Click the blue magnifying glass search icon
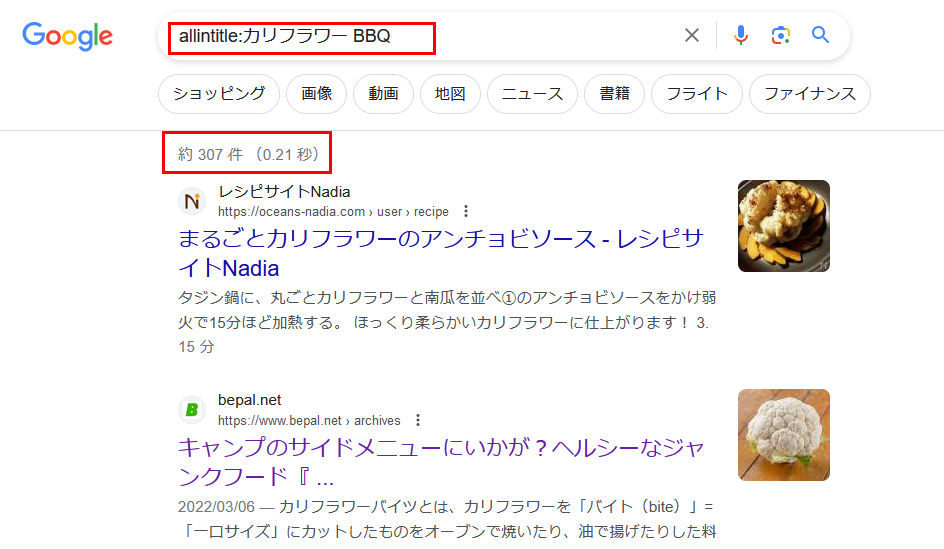Screen dimensions: 944x549 [x=821, y=36]
